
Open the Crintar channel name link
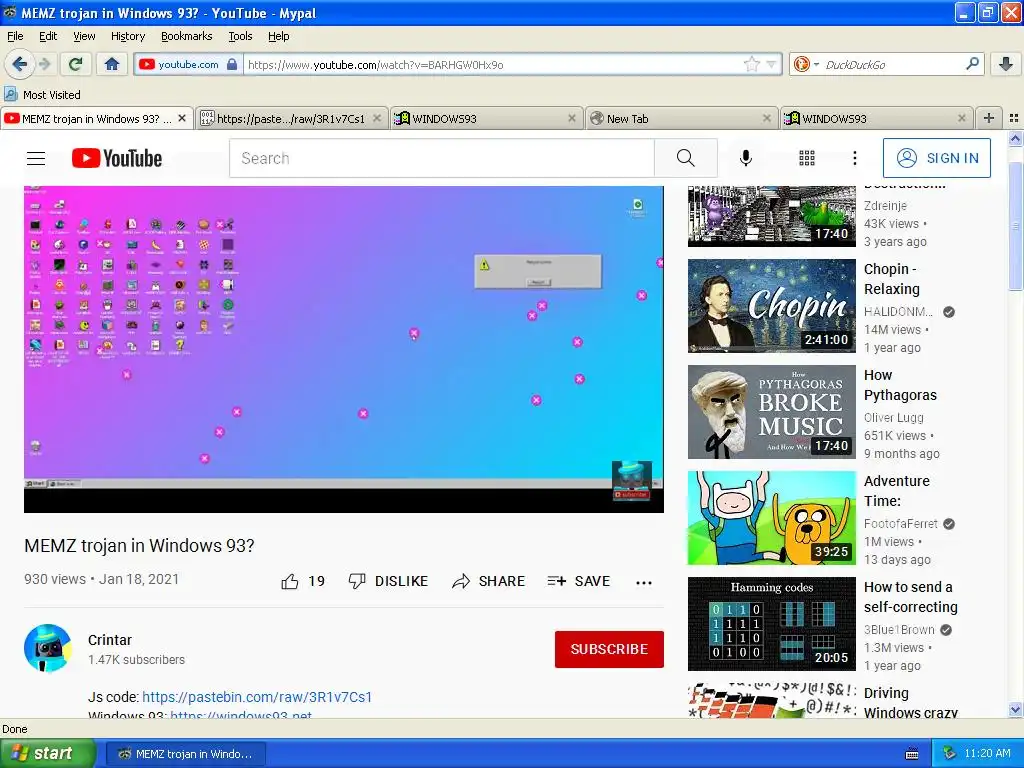[x=110, y=640]
